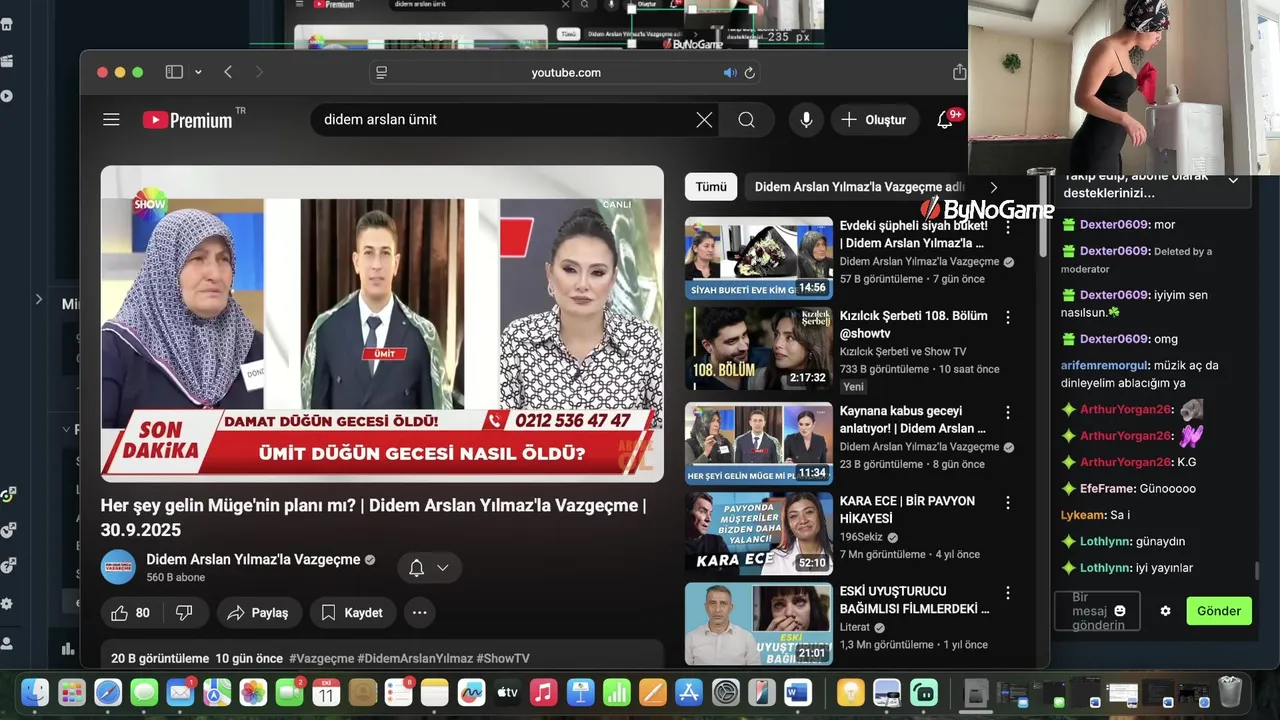
Task: Mute the tab audio speaker in address bar
Action: pyautogui.click(x=730, y=72)
